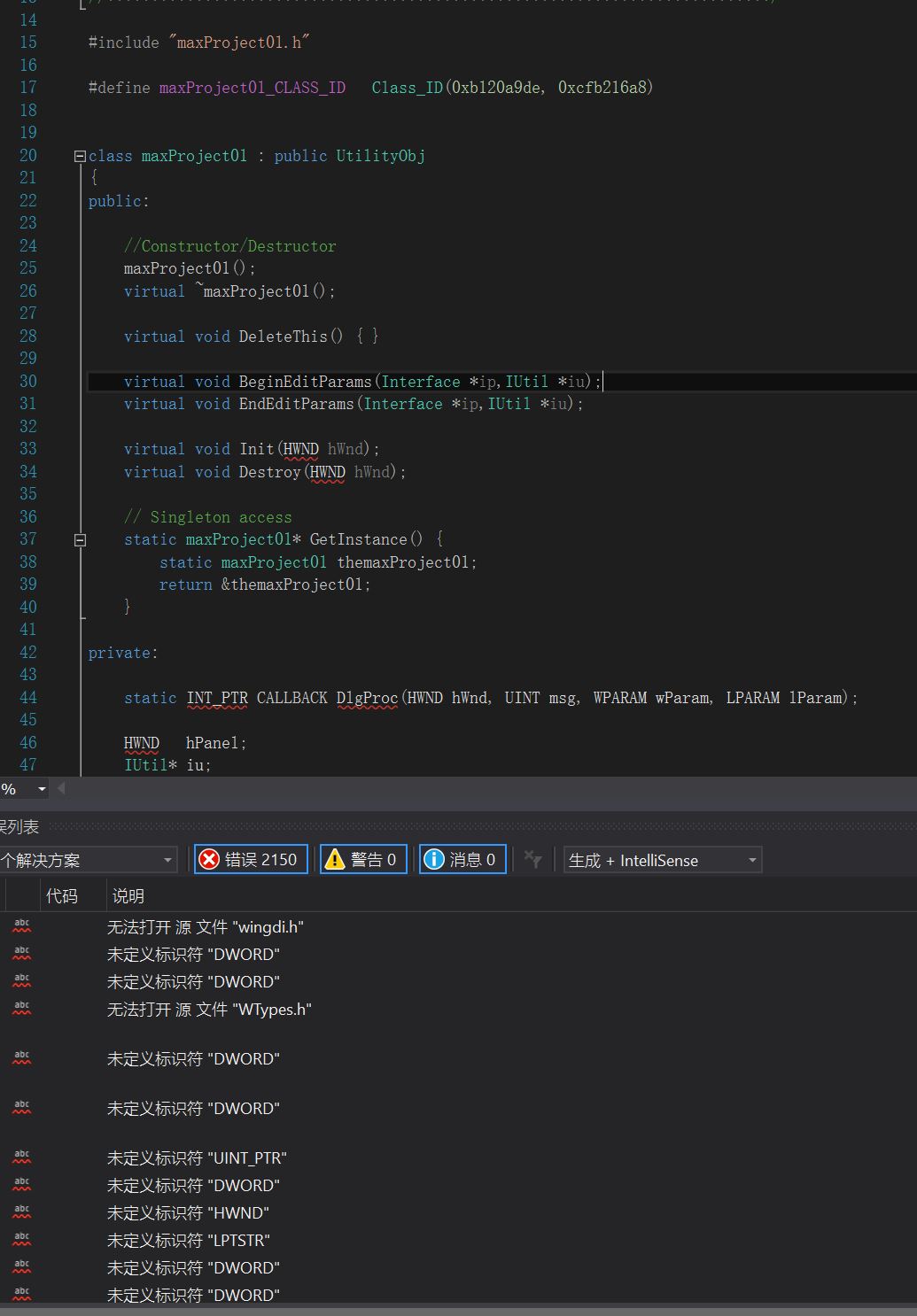
Task: Select the undefined identifier UINT_PTR error
Action: 458,1157
